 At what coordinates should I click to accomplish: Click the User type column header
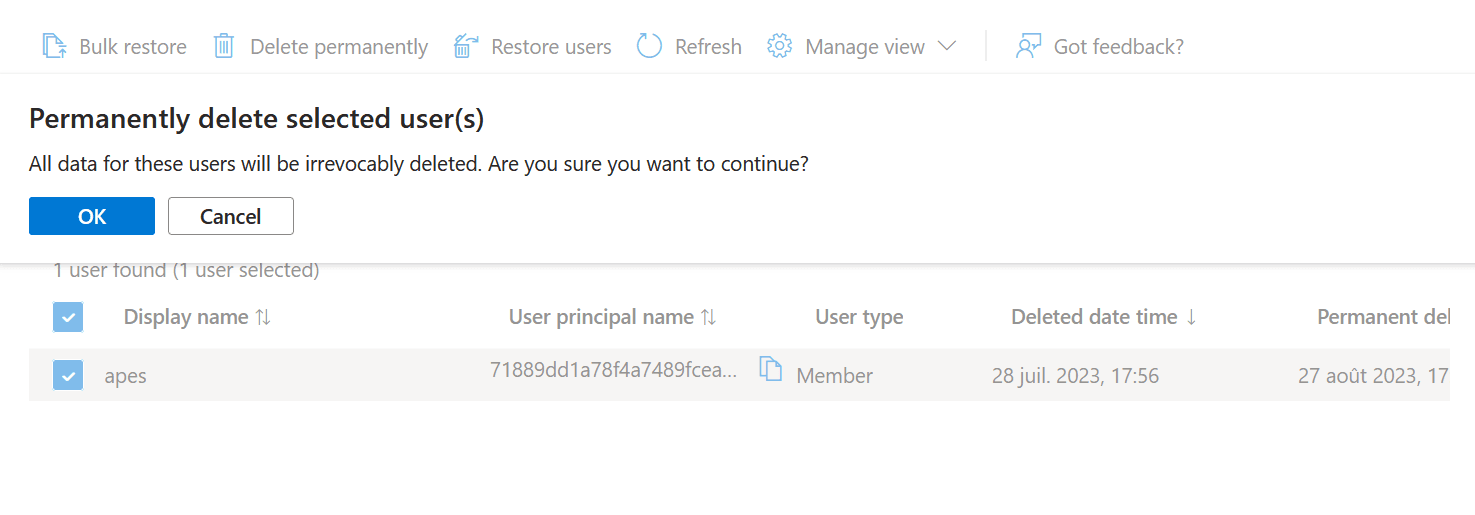click(x=859, y=317)
